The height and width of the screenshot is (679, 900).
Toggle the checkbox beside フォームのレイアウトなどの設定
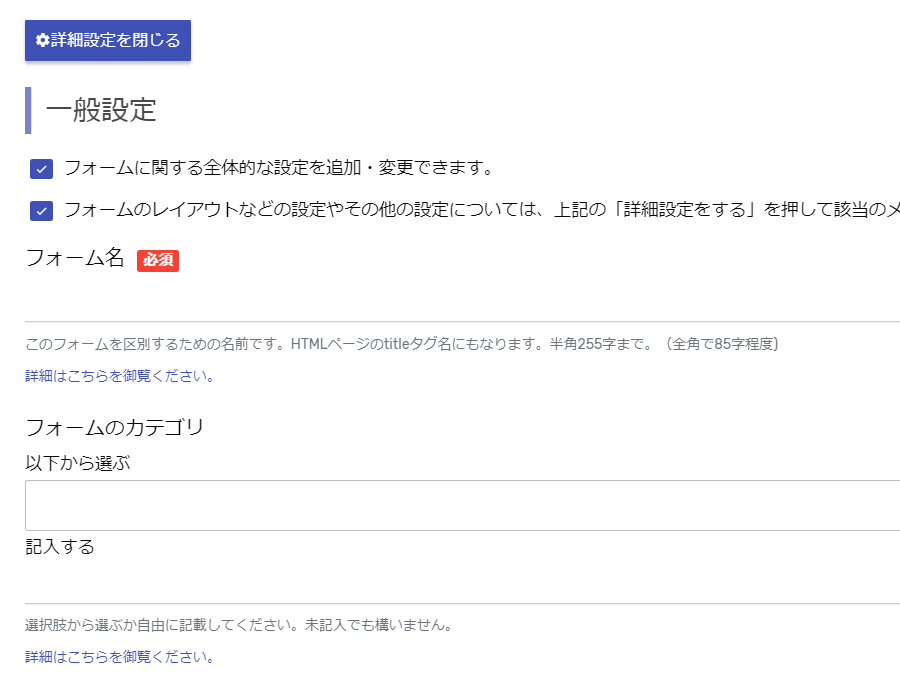[41, 211]
